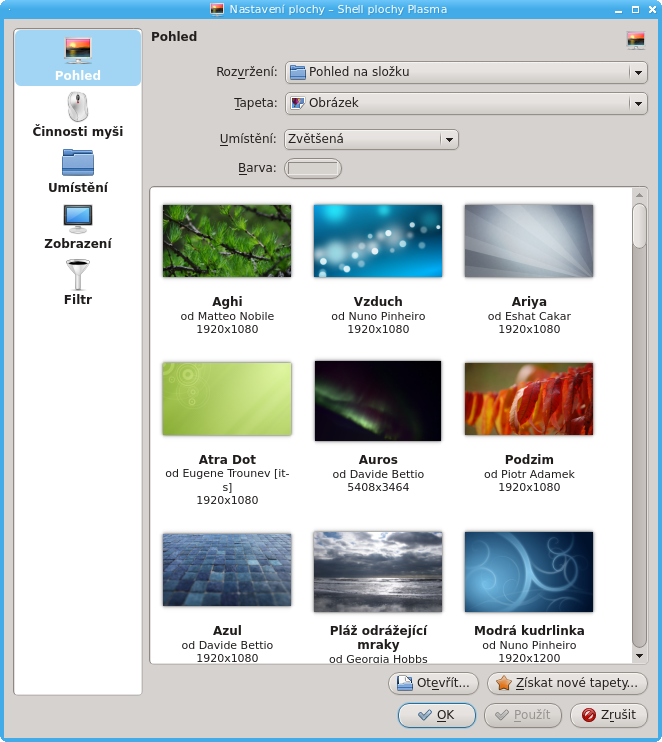Maximize the Nastavení plochy window

click(x=636, y=9)
